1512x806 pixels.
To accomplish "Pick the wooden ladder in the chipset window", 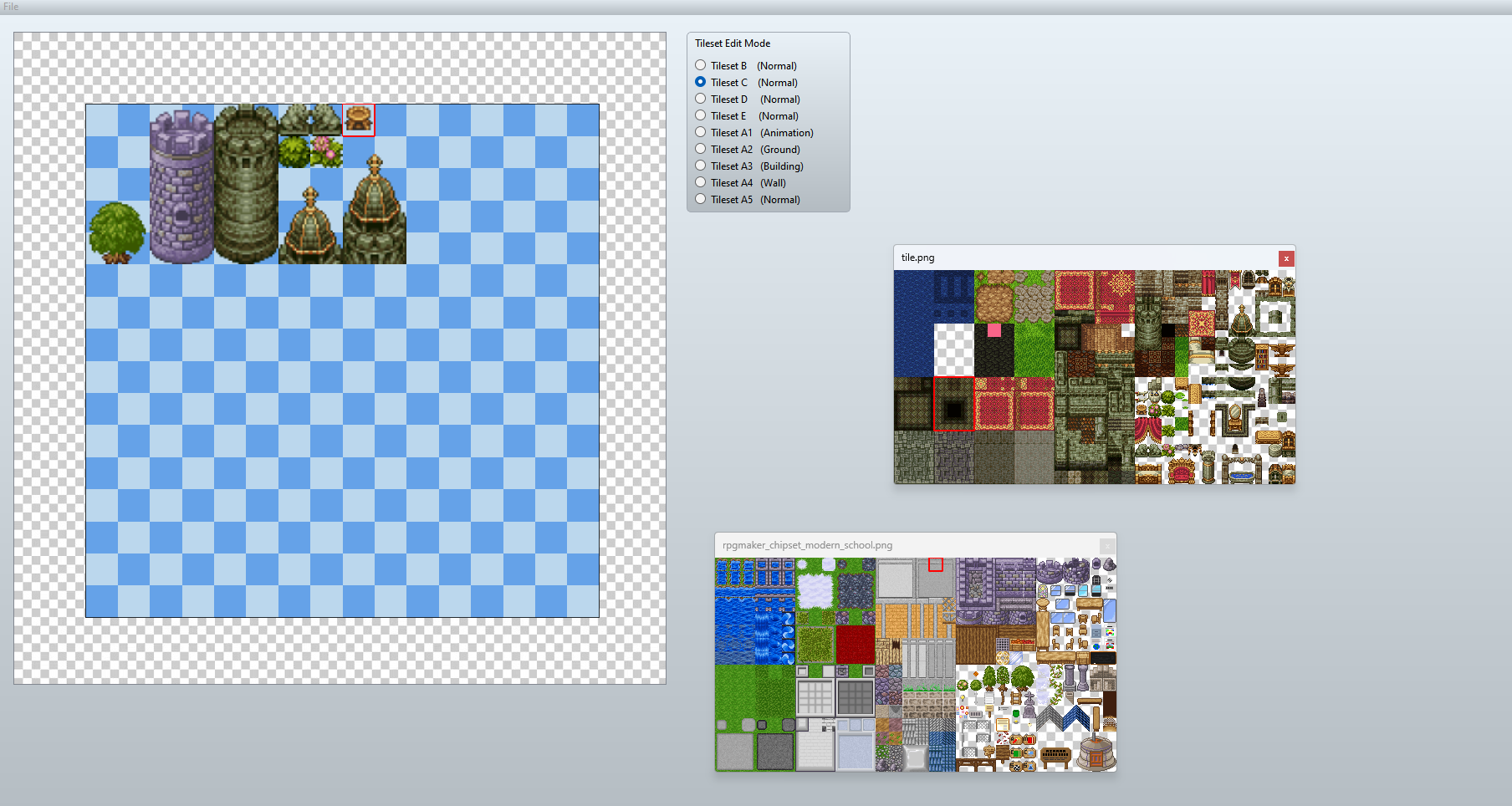I will pos(1016,697).
